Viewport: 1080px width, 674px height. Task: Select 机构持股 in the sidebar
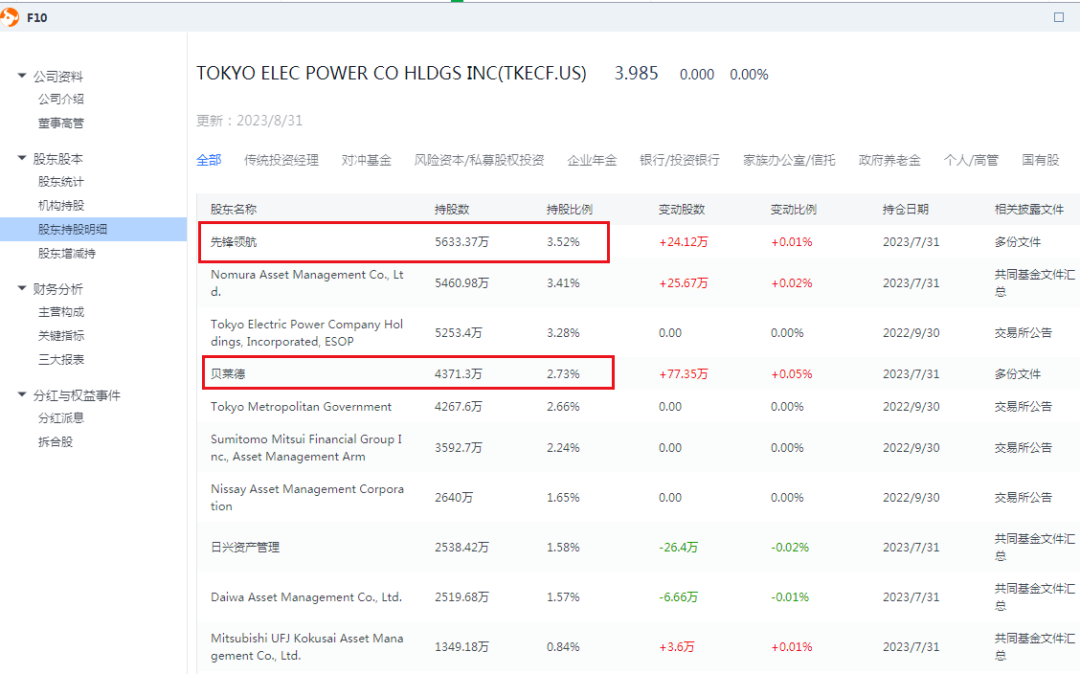pos(61,205)
